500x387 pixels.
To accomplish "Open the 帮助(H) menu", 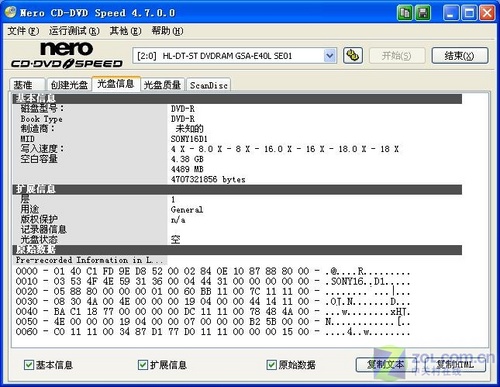I will point(167,31).
